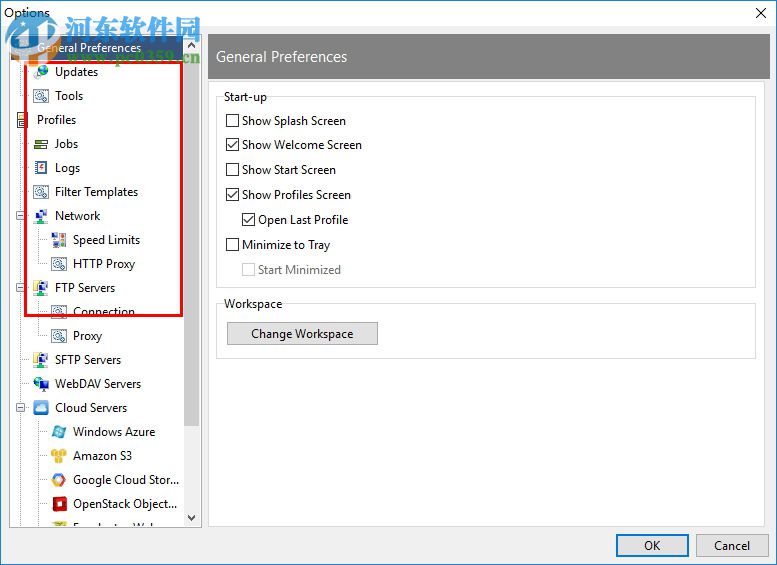The image size is (777, 565).
Task: Collapse the Cloud Servers tree node
Action: point(20,408)
